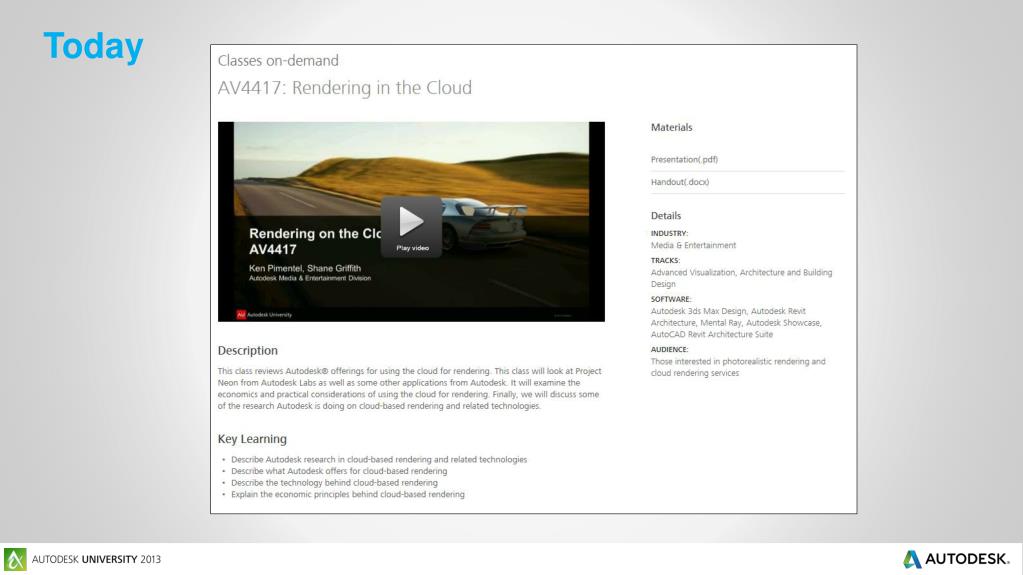Play the Rendering in the Cloud video

pos(412,226)
